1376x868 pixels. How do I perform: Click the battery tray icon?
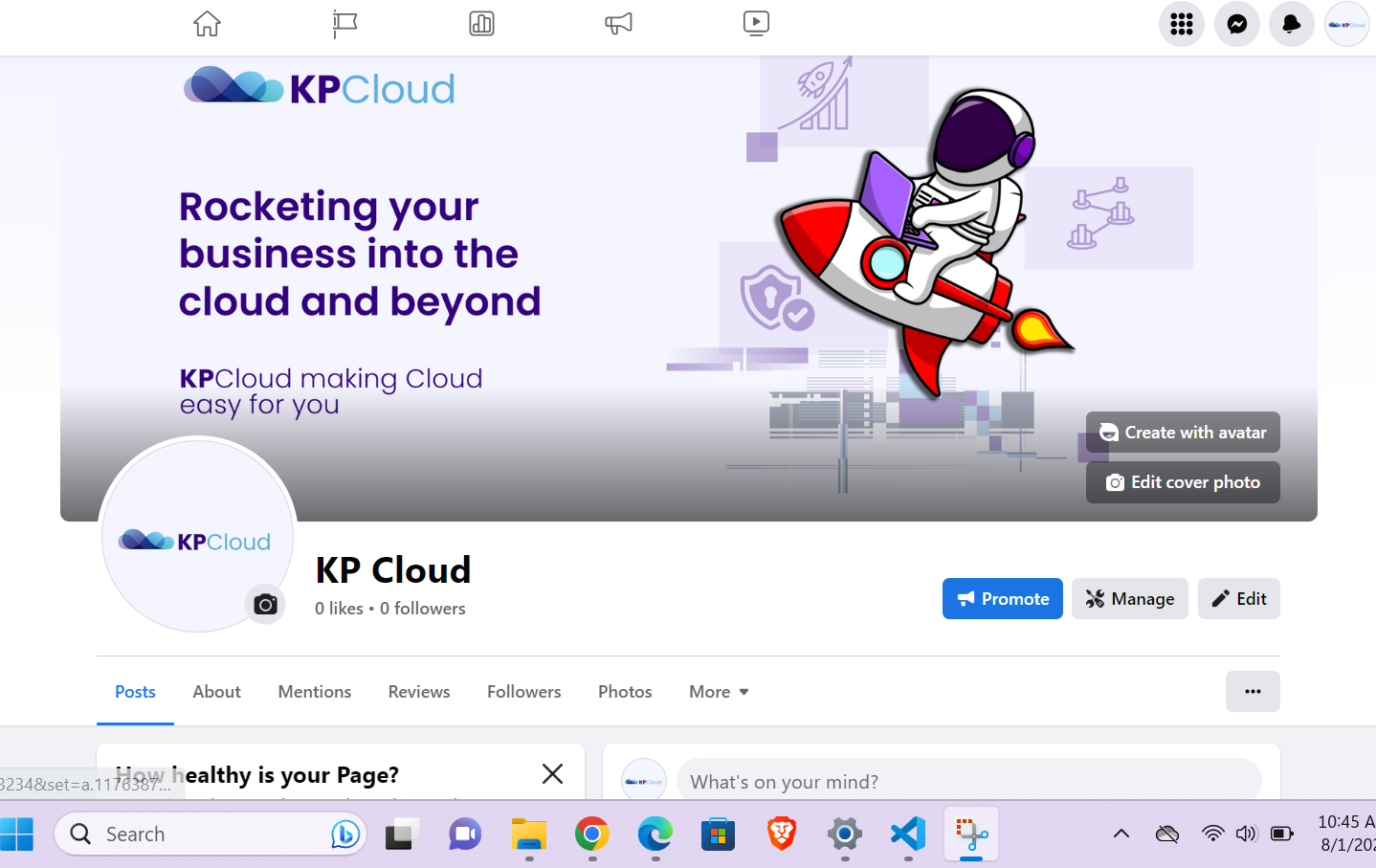click(1281, 835)
